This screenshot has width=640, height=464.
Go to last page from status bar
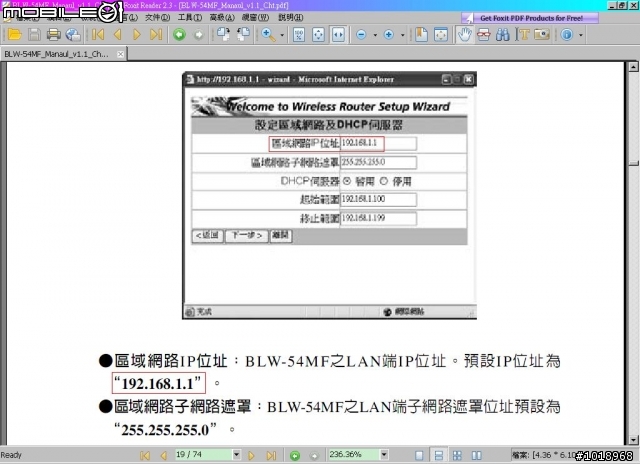[271, 455]
